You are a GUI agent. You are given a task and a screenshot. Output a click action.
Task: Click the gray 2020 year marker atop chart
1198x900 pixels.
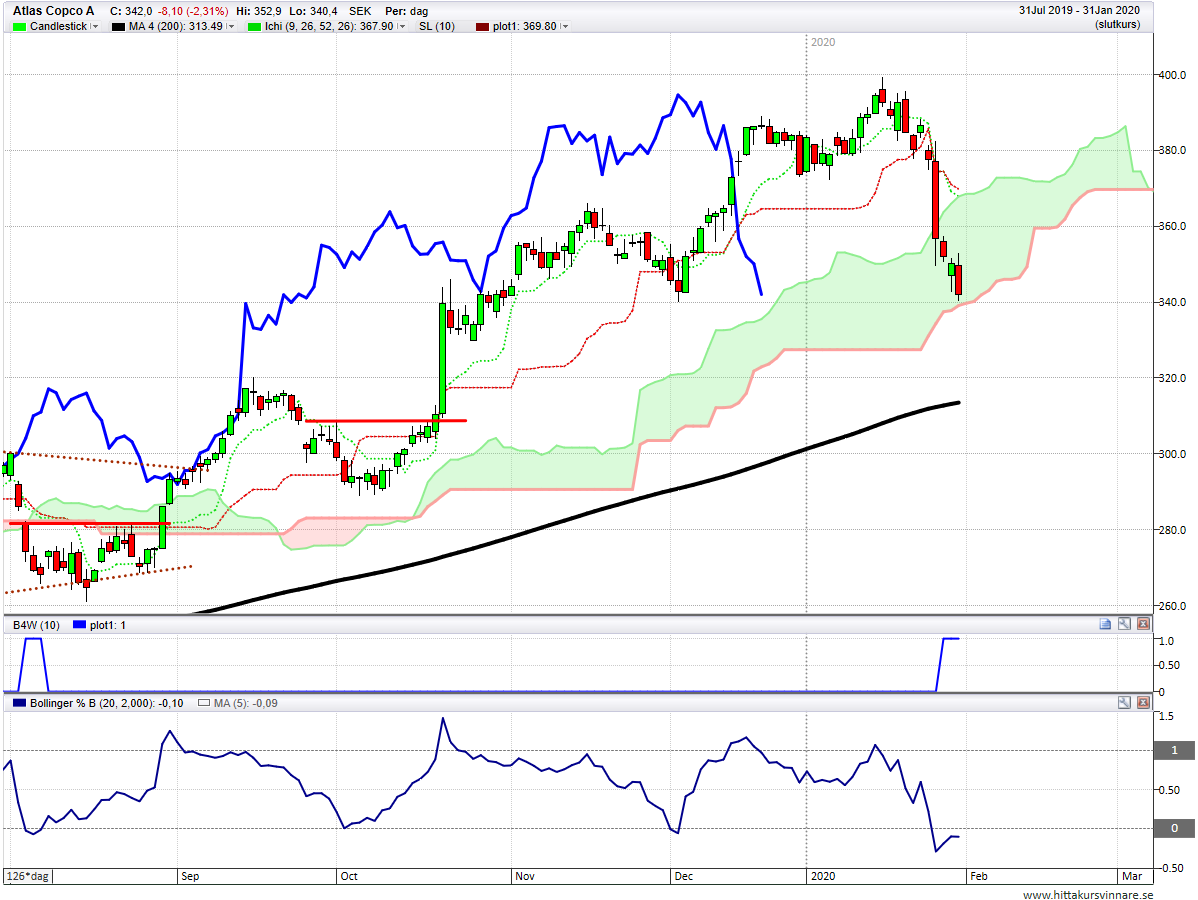(823, 42)
